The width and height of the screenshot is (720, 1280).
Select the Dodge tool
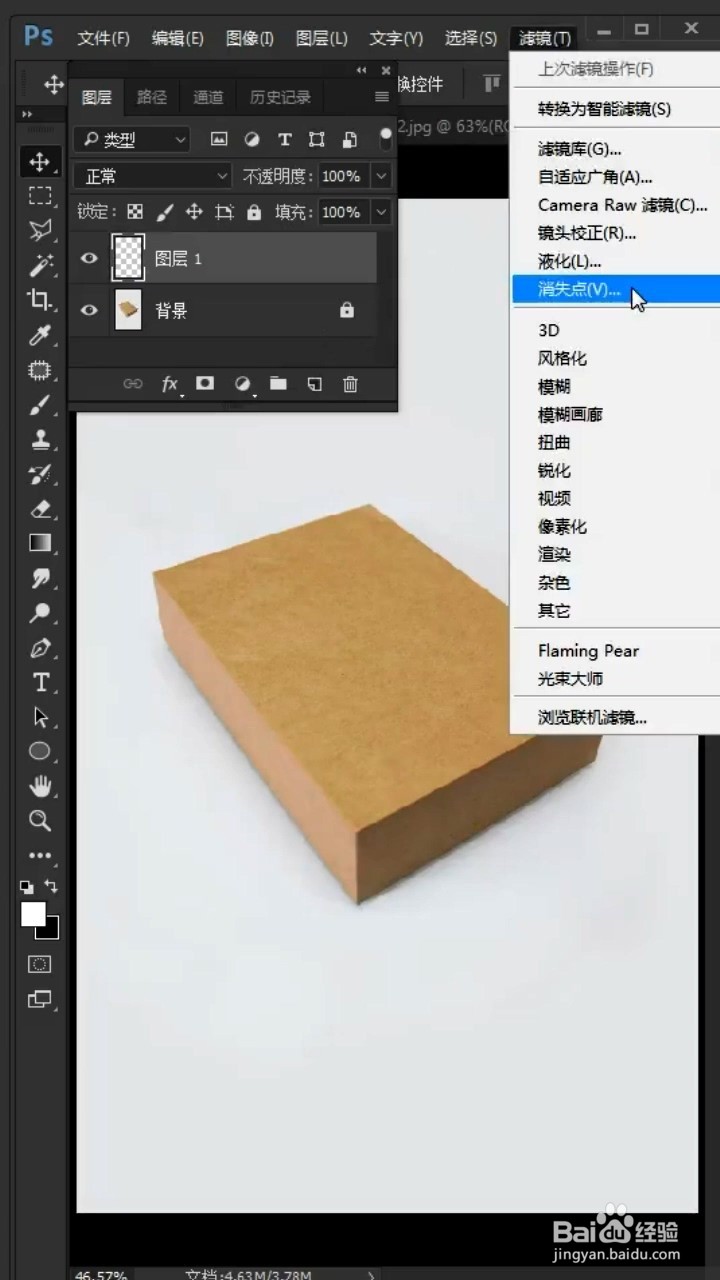[39, 613]
